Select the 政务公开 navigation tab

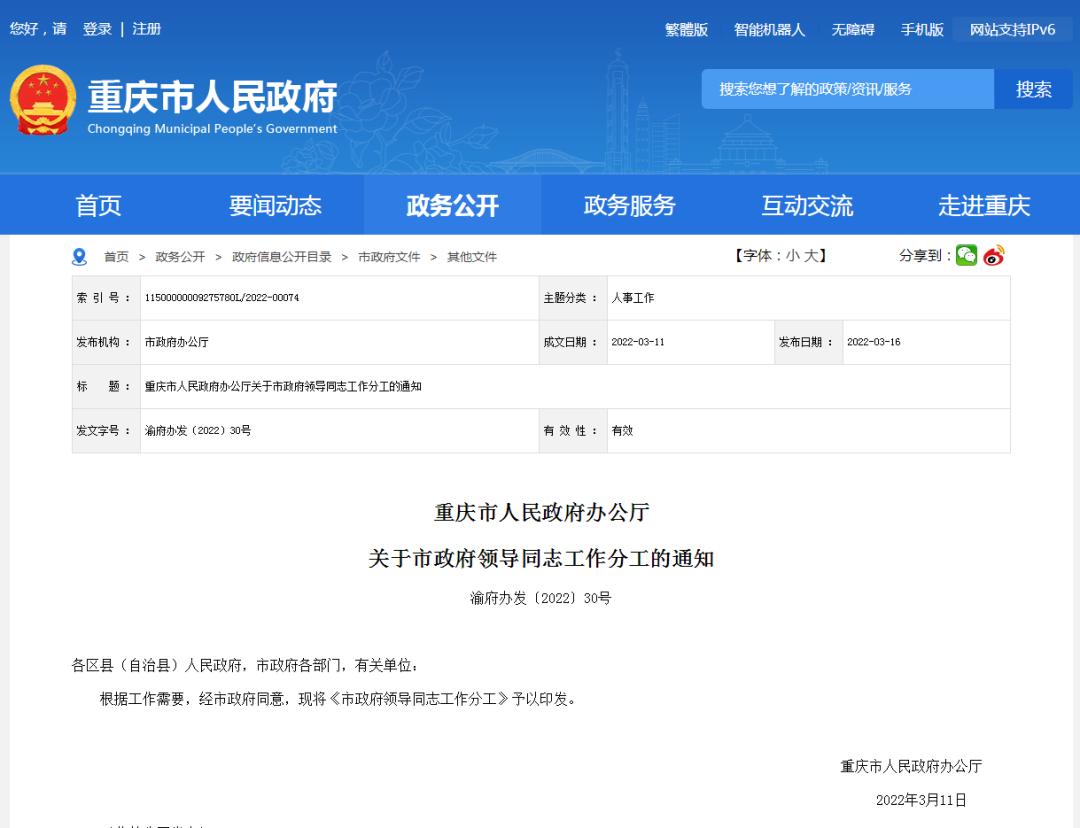pyautogui.click(x=452, y=206)
